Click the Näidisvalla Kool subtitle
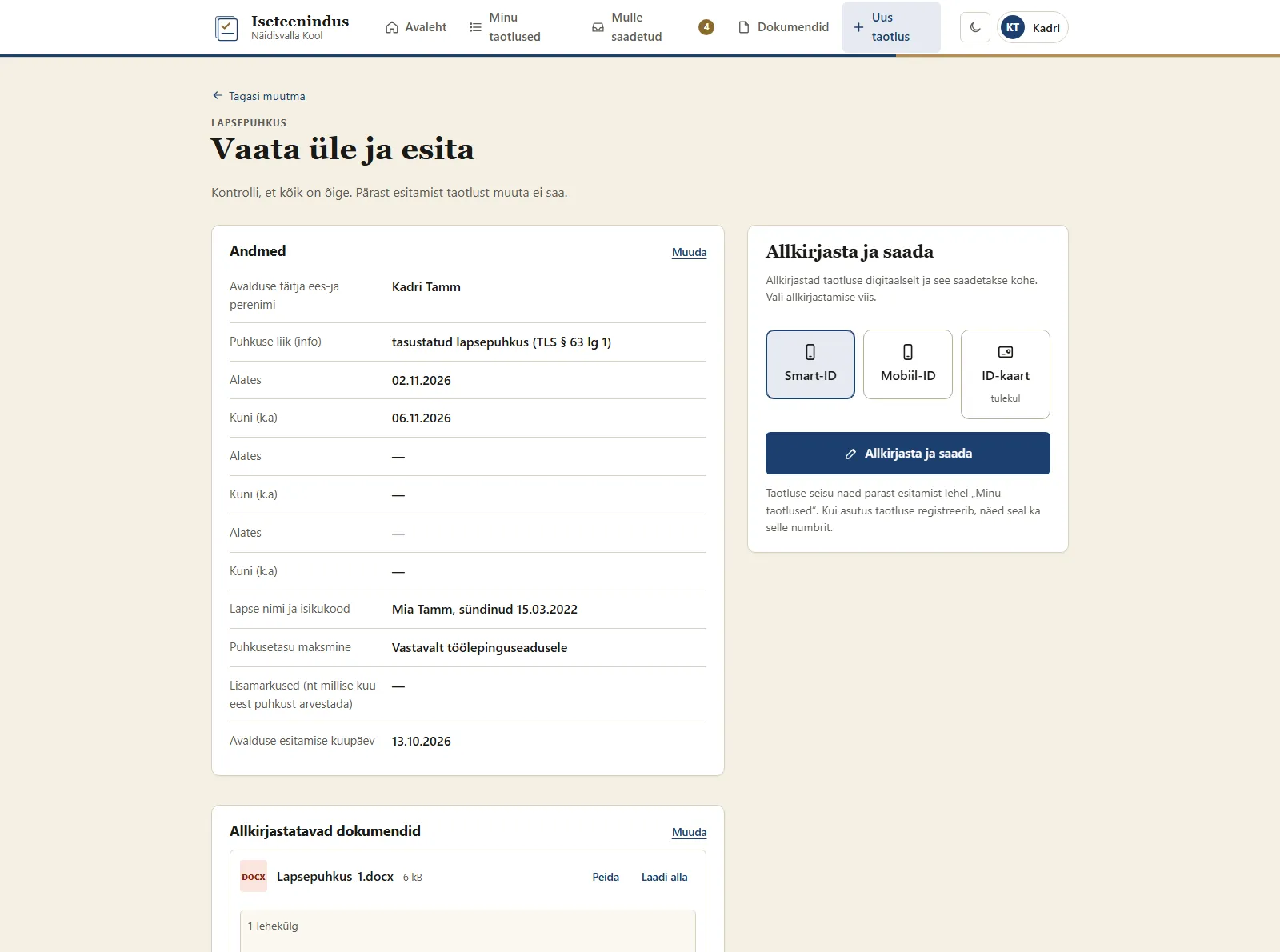The width and height of the screenshot is (1280, 952). pos(287,36)
